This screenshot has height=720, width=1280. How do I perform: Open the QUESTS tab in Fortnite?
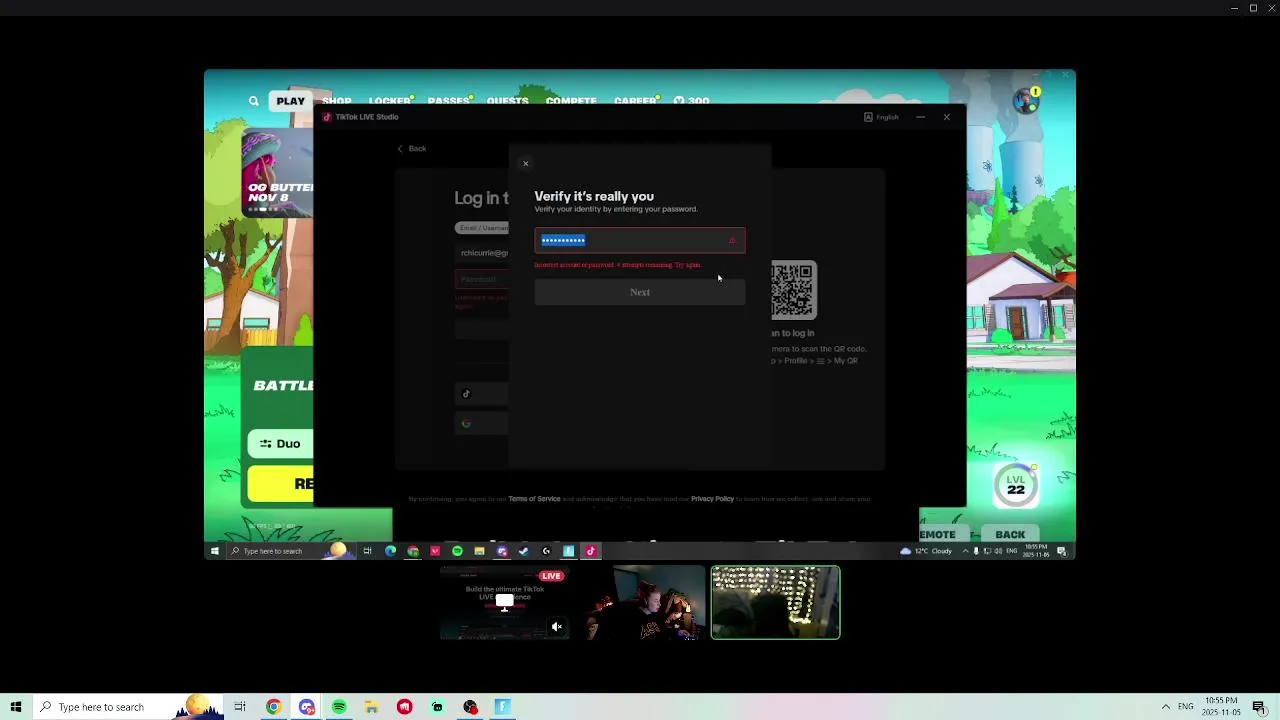point(507,101)
